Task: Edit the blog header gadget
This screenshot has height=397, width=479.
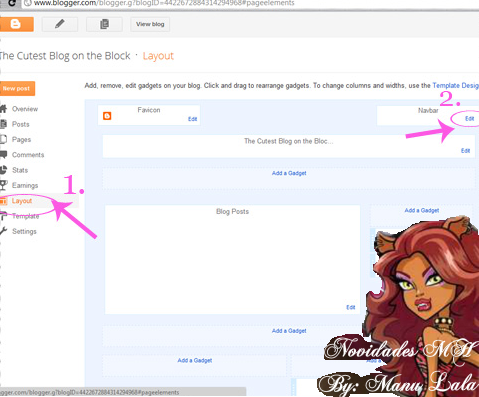Action: tap(465, 151)
